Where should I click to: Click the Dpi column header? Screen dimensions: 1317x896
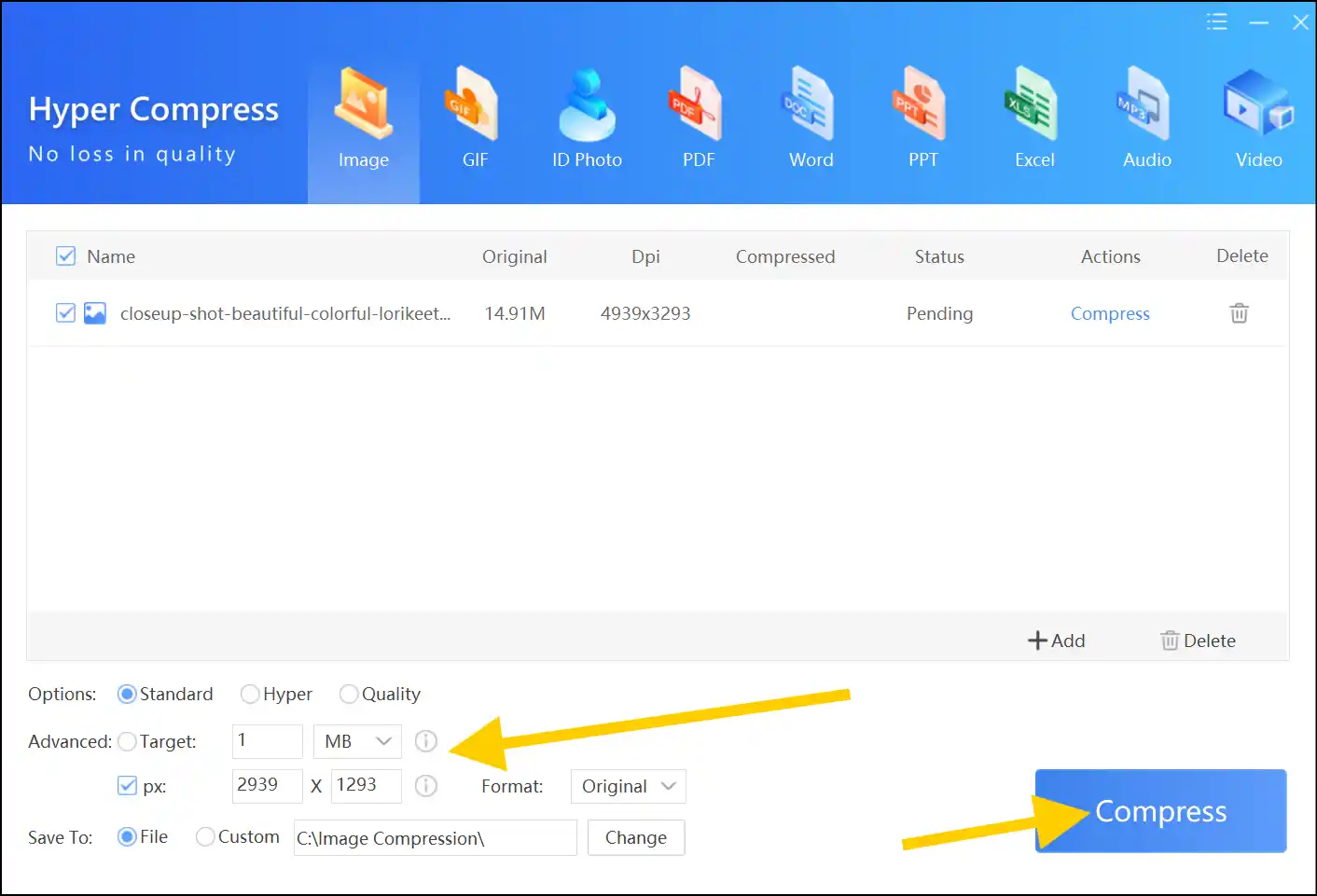[645, 256]
